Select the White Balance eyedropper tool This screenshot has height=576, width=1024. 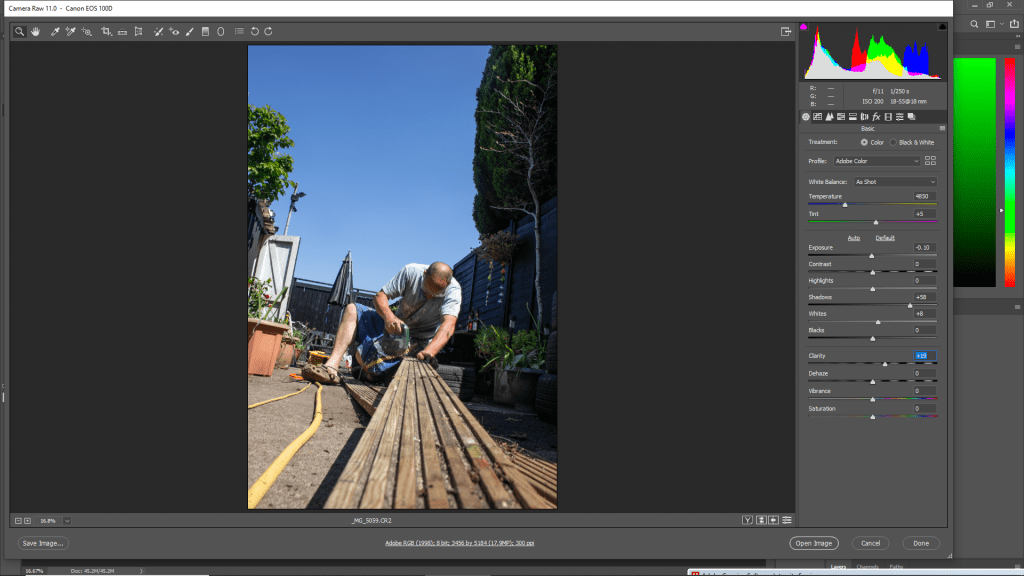tap(55, 32)
